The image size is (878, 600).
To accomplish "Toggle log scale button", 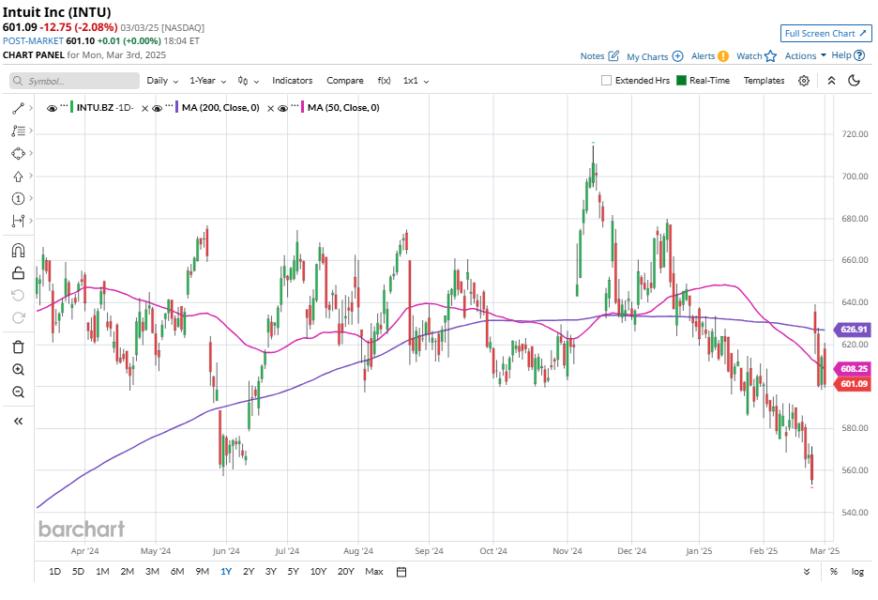I will coord(857,571).
